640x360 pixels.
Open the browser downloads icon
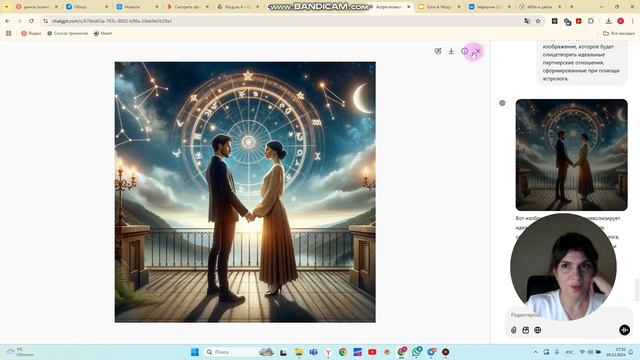608,21
